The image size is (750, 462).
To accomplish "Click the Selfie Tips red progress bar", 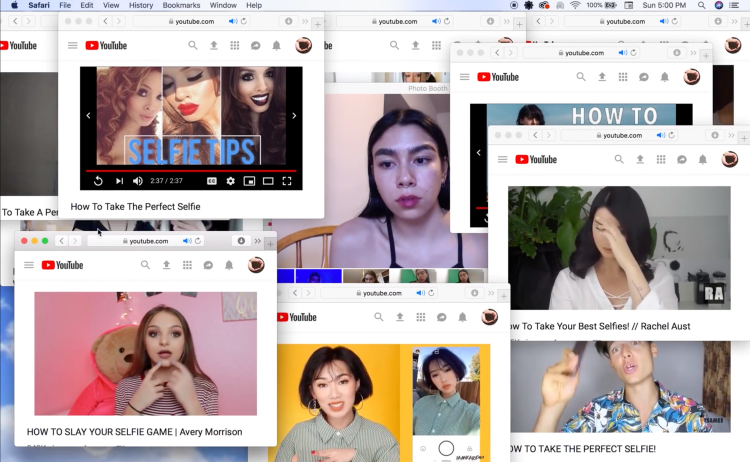I will 190,170.
